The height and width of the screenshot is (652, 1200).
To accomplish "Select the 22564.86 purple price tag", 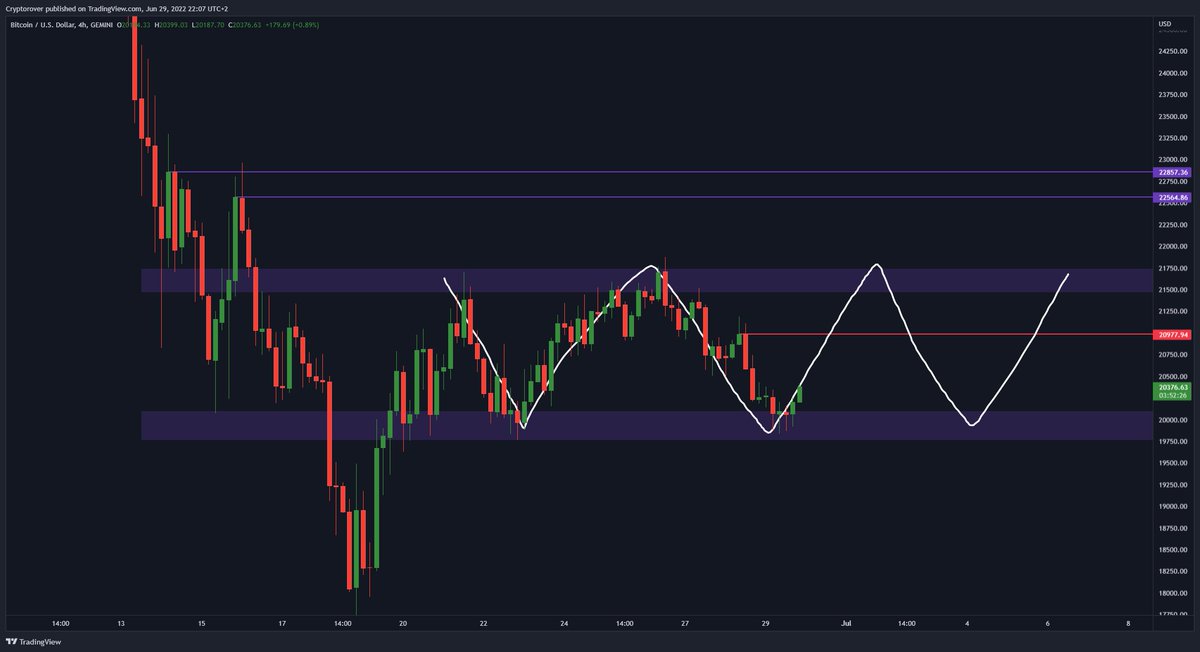I will pos(1172,198).
